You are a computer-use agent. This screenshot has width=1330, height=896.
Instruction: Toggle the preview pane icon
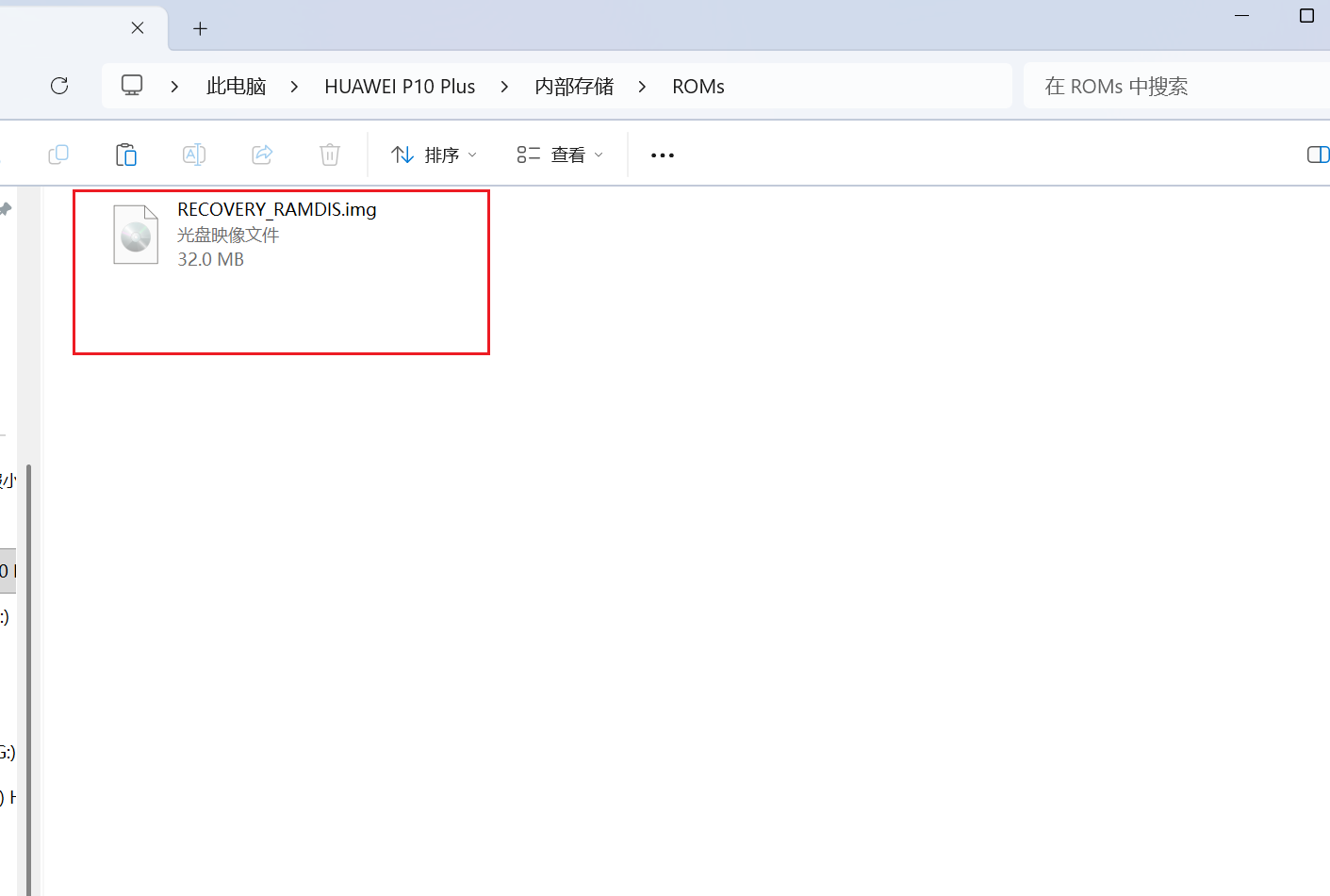(x=1318, y=155)
